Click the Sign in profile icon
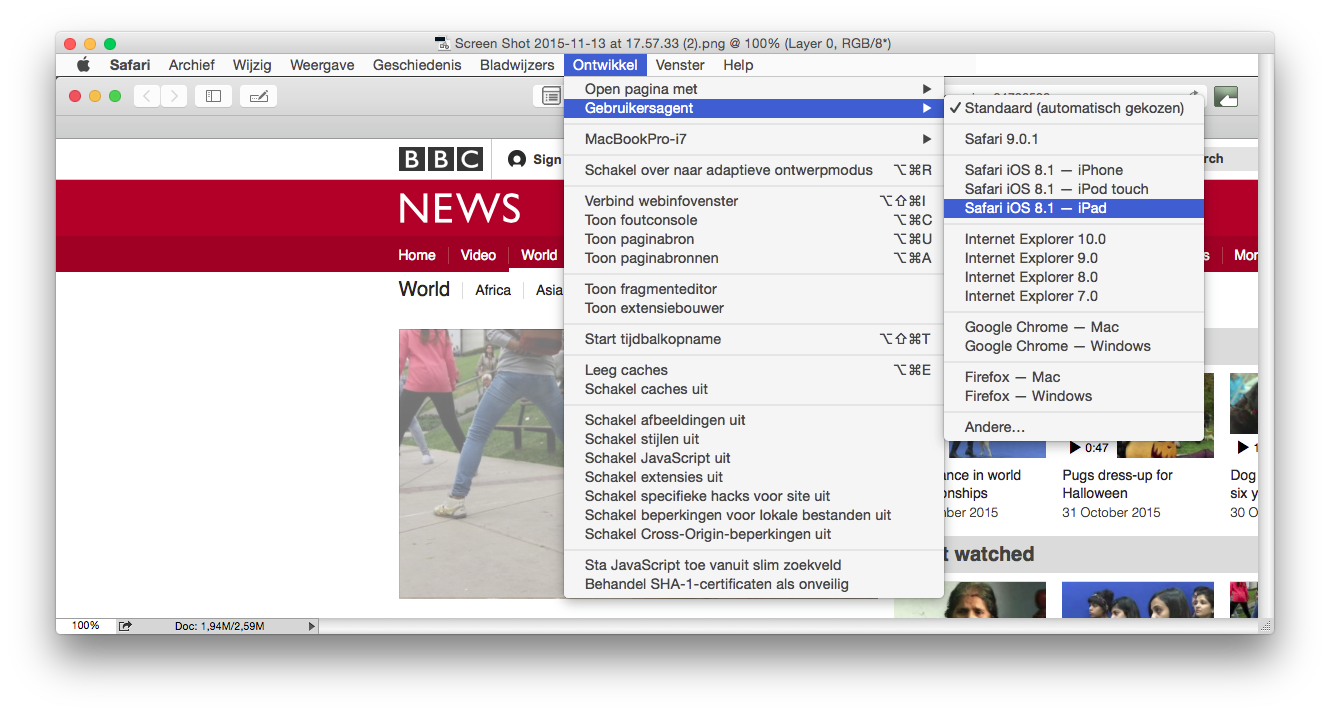The image size is (1330, 714). (x=517, y=159)
